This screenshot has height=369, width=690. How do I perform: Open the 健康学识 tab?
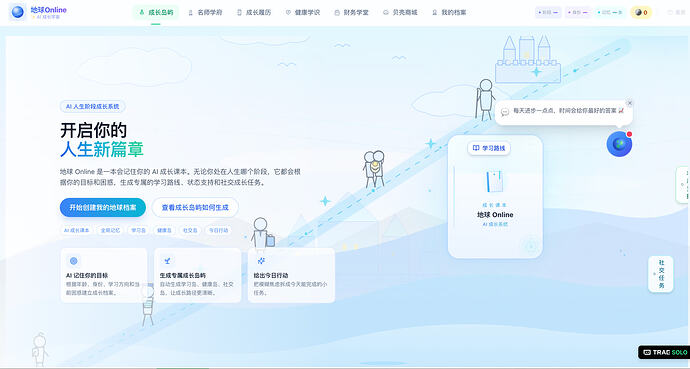tap(302, 12)
